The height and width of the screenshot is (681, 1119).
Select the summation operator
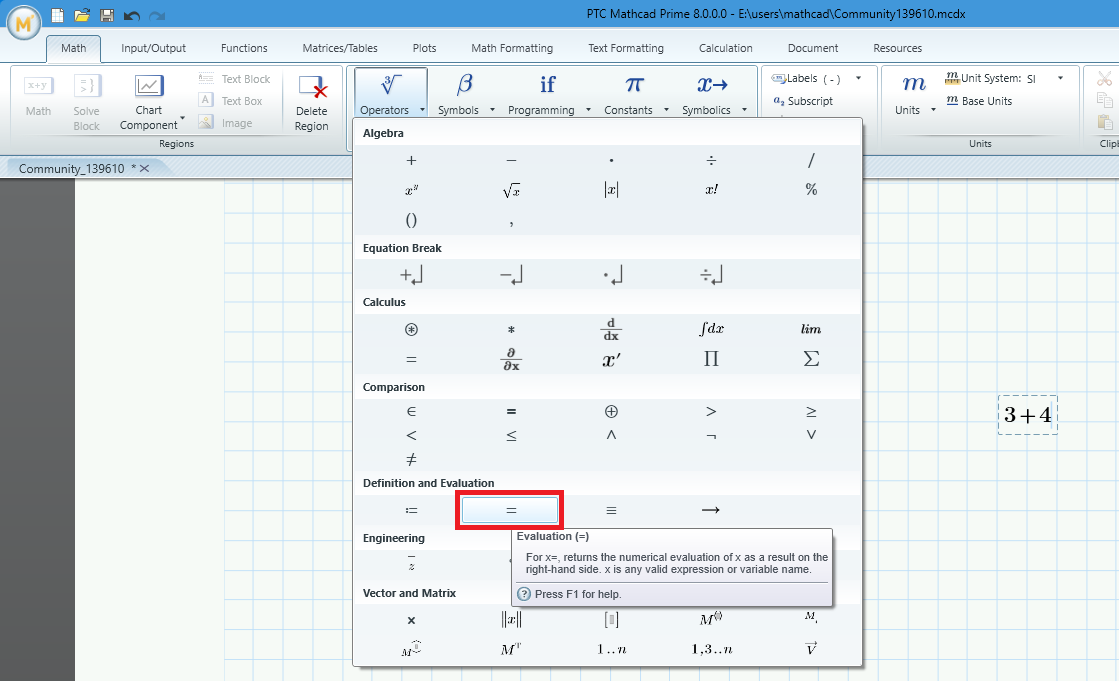(811, 356)
